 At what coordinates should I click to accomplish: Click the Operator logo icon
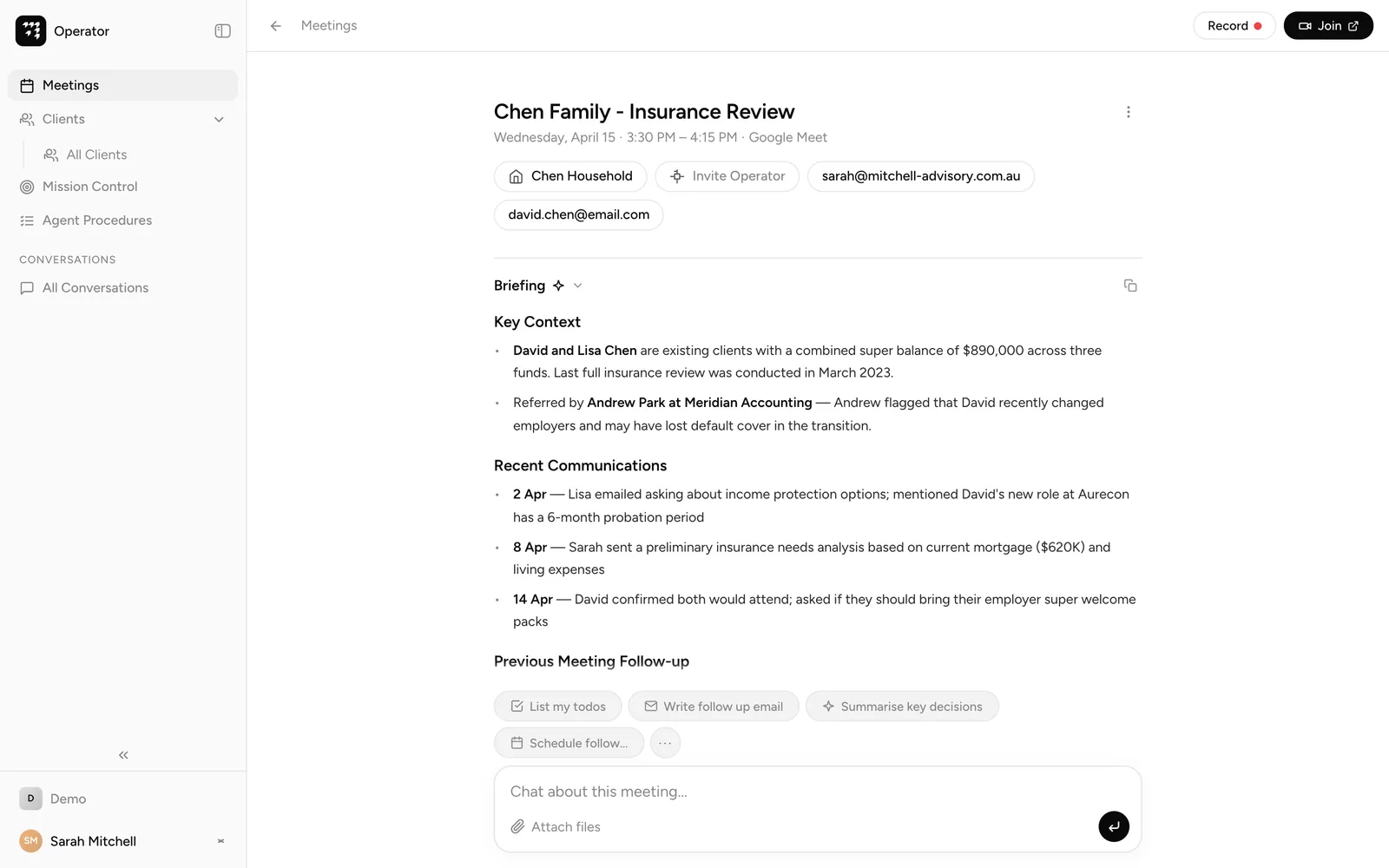(30, 31)
